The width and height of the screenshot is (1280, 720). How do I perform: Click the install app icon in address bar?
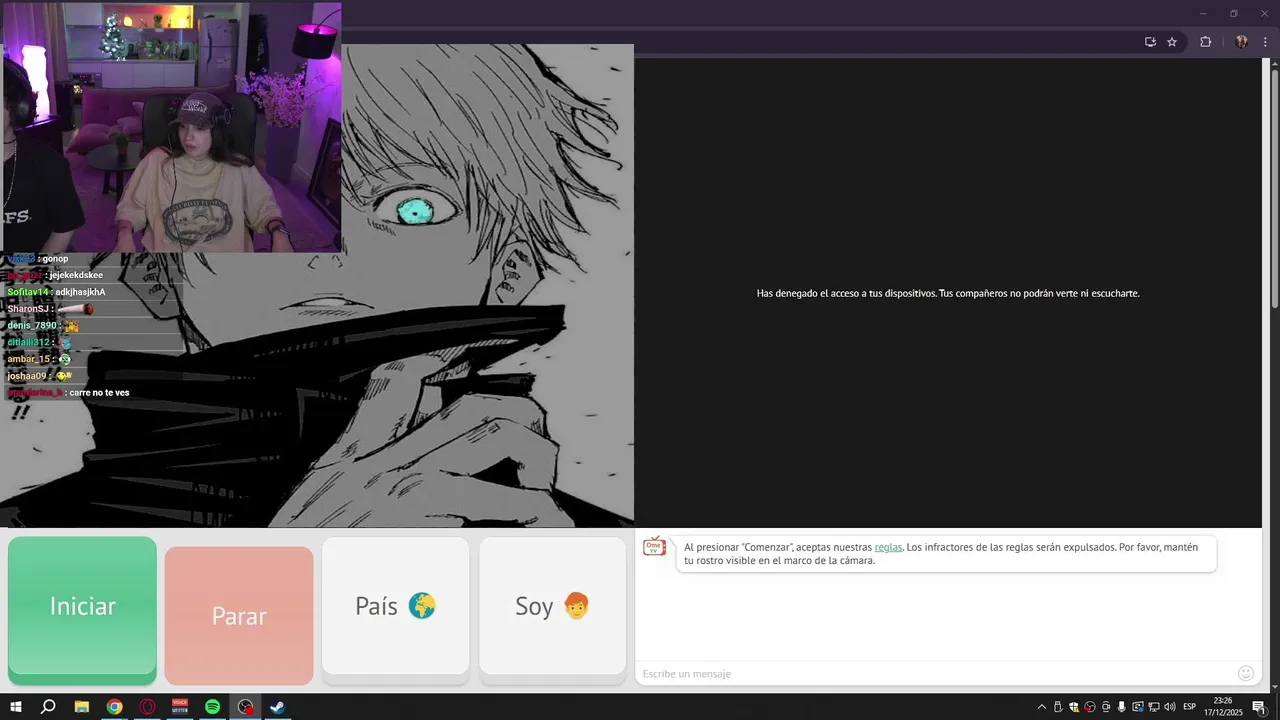1150,42
